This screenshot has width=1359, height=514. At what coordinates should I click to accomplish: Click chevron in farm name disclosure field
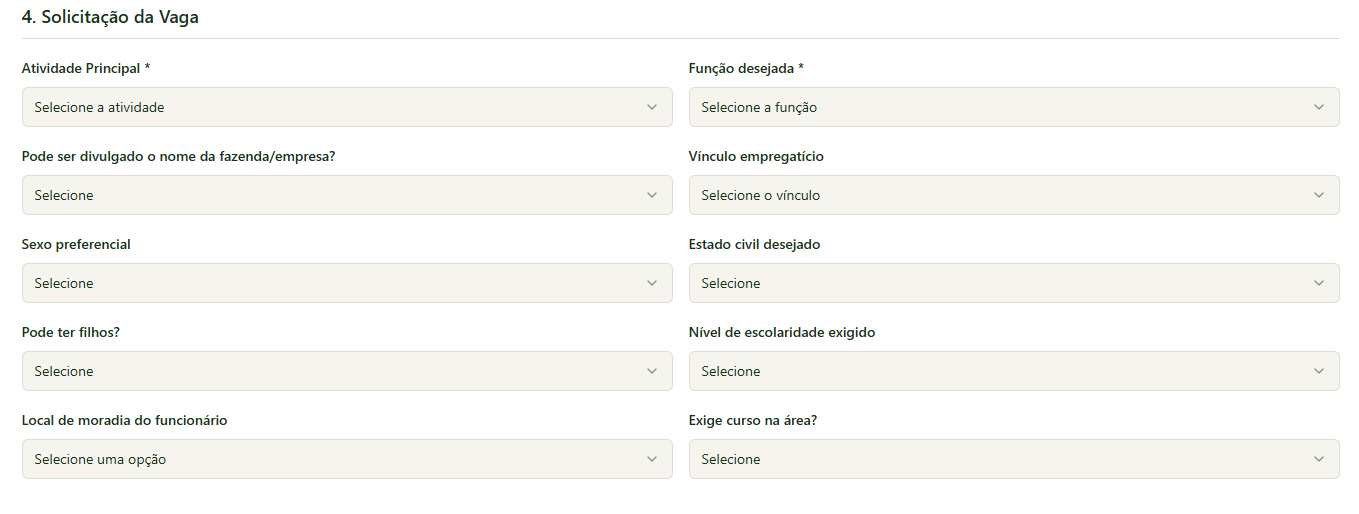(x=652, y=195)
